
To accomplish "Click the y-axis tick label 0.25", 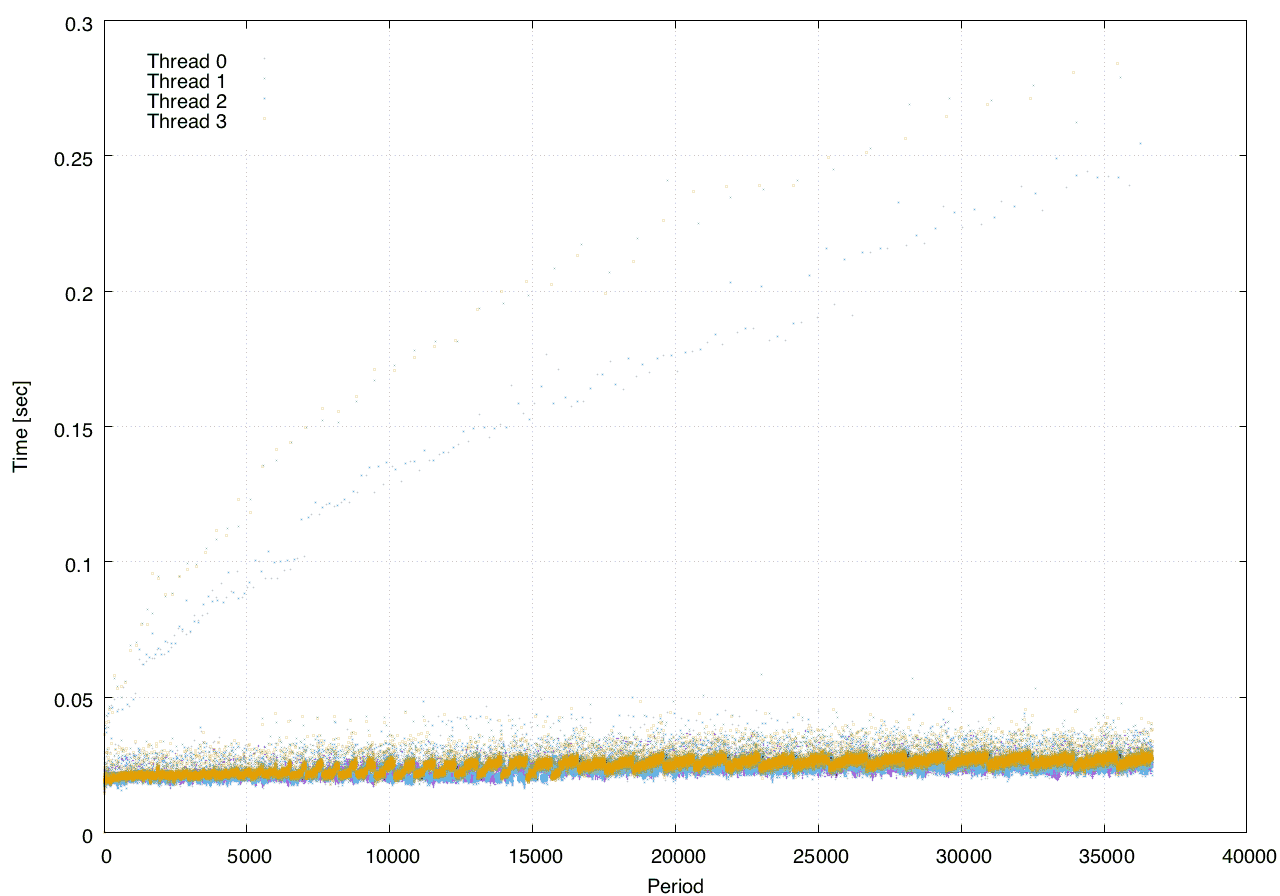I will pos(74,157).
